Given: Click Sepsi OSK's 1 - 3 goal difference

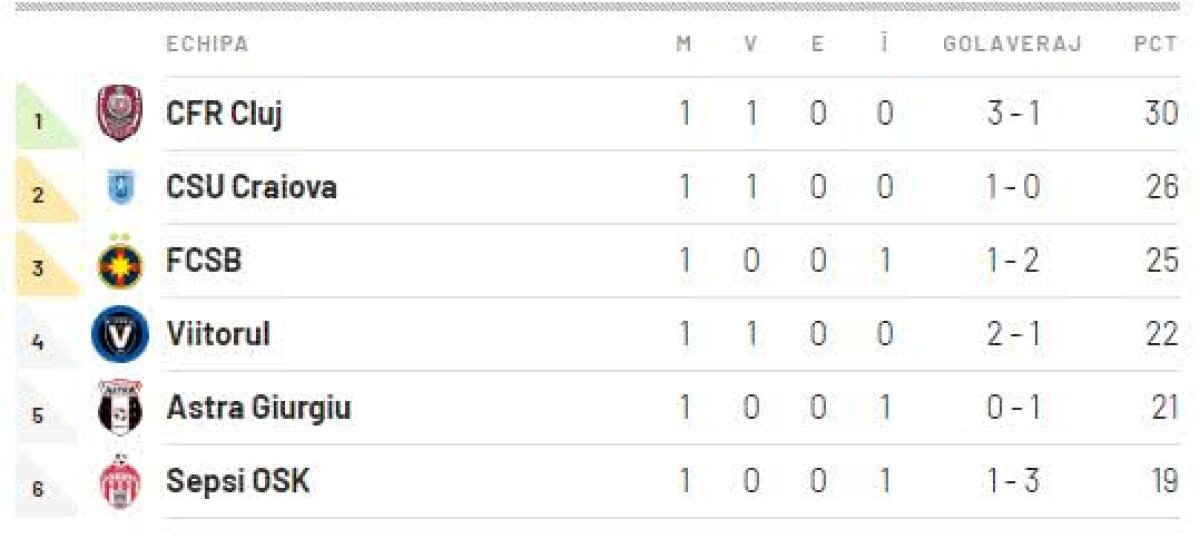Looking at the screenshot, I should pos(1013,482).
